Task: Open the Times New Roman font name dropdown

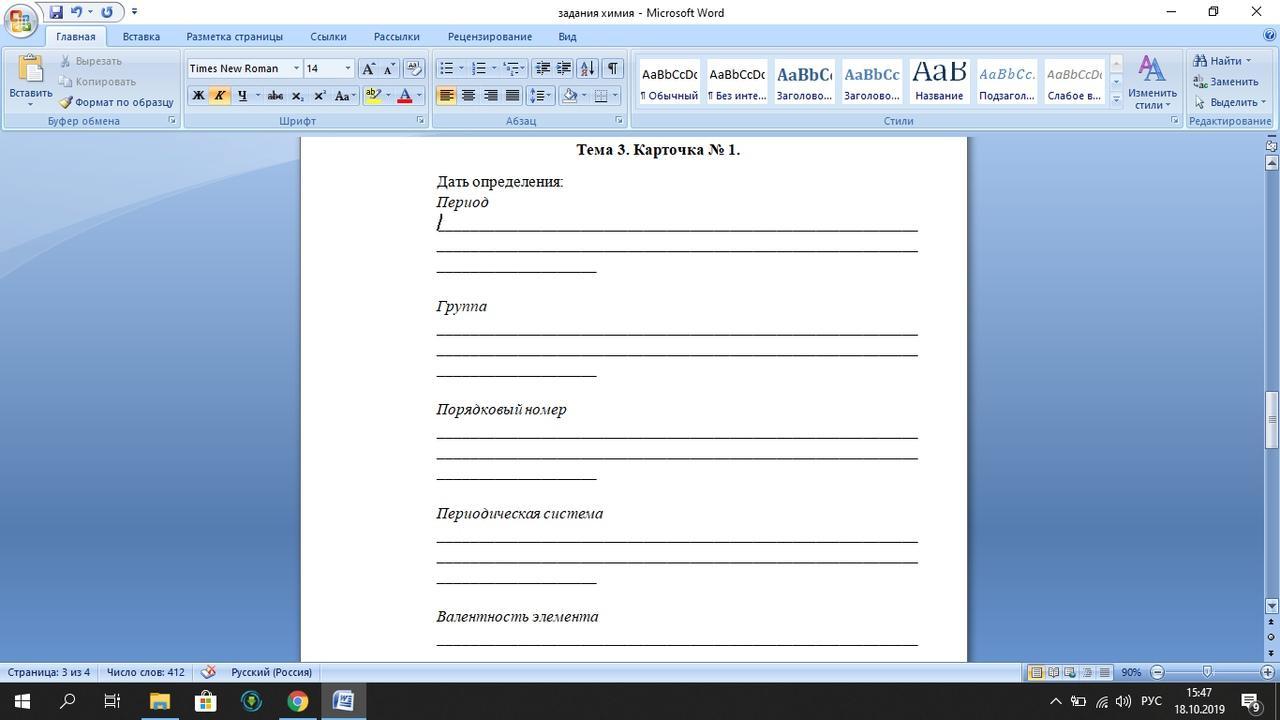Action: (x=296, y=68)
